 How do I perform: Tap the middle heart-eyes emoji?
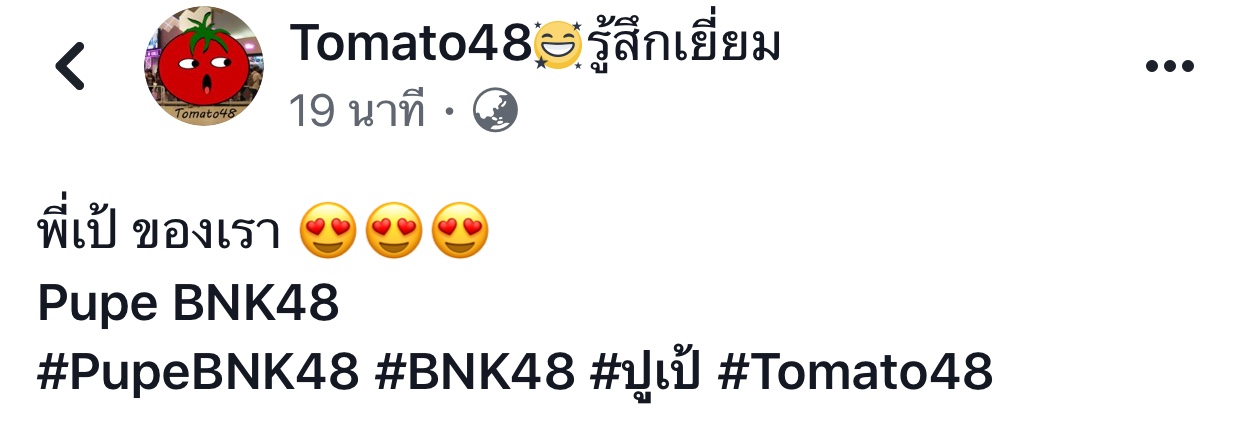[394, 232]
